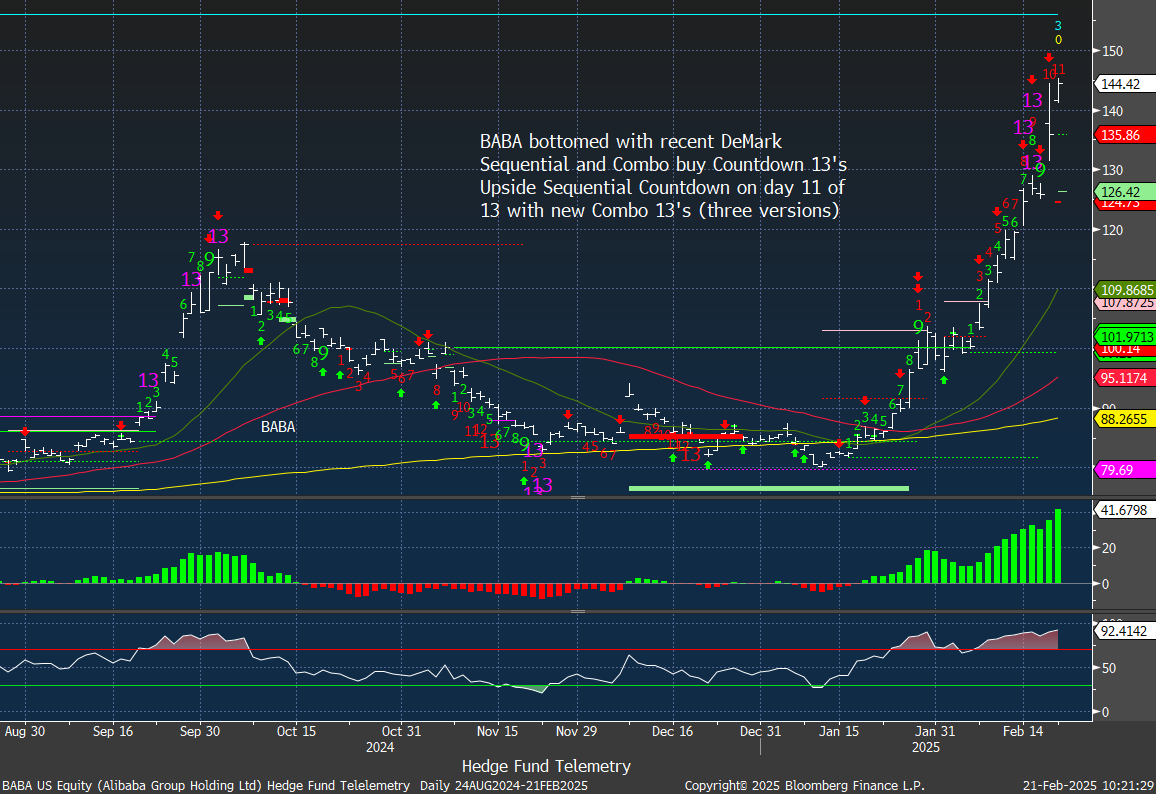Select the 50 tick on oscillator axis
The image size is (1156, 794).
(1109, 668)
